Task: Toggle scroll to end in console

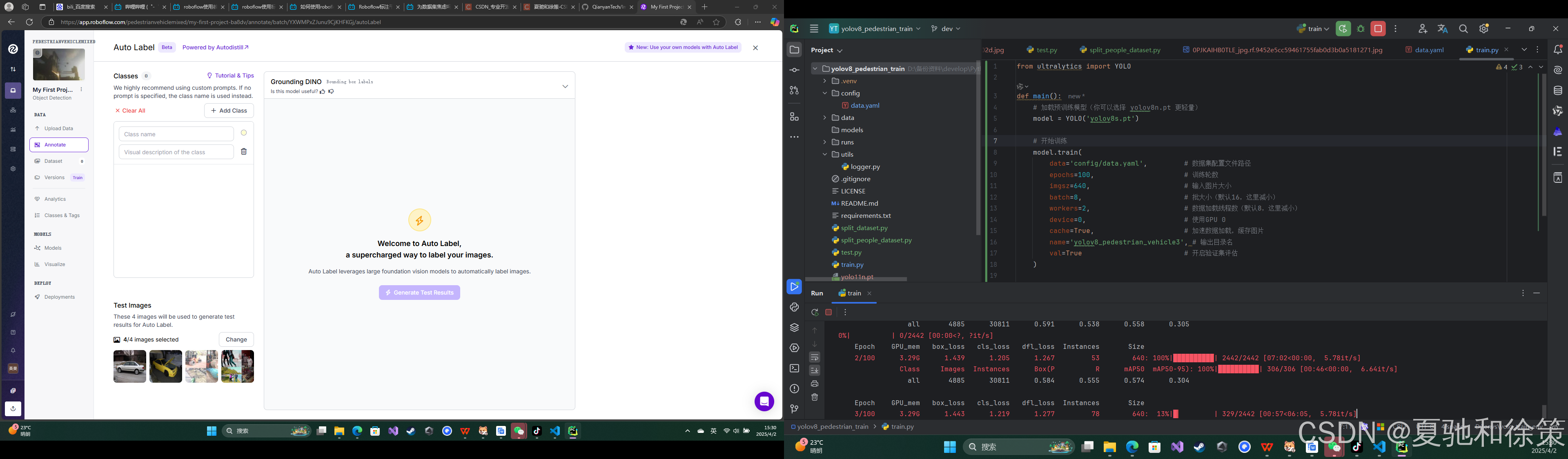Action: 815,370
